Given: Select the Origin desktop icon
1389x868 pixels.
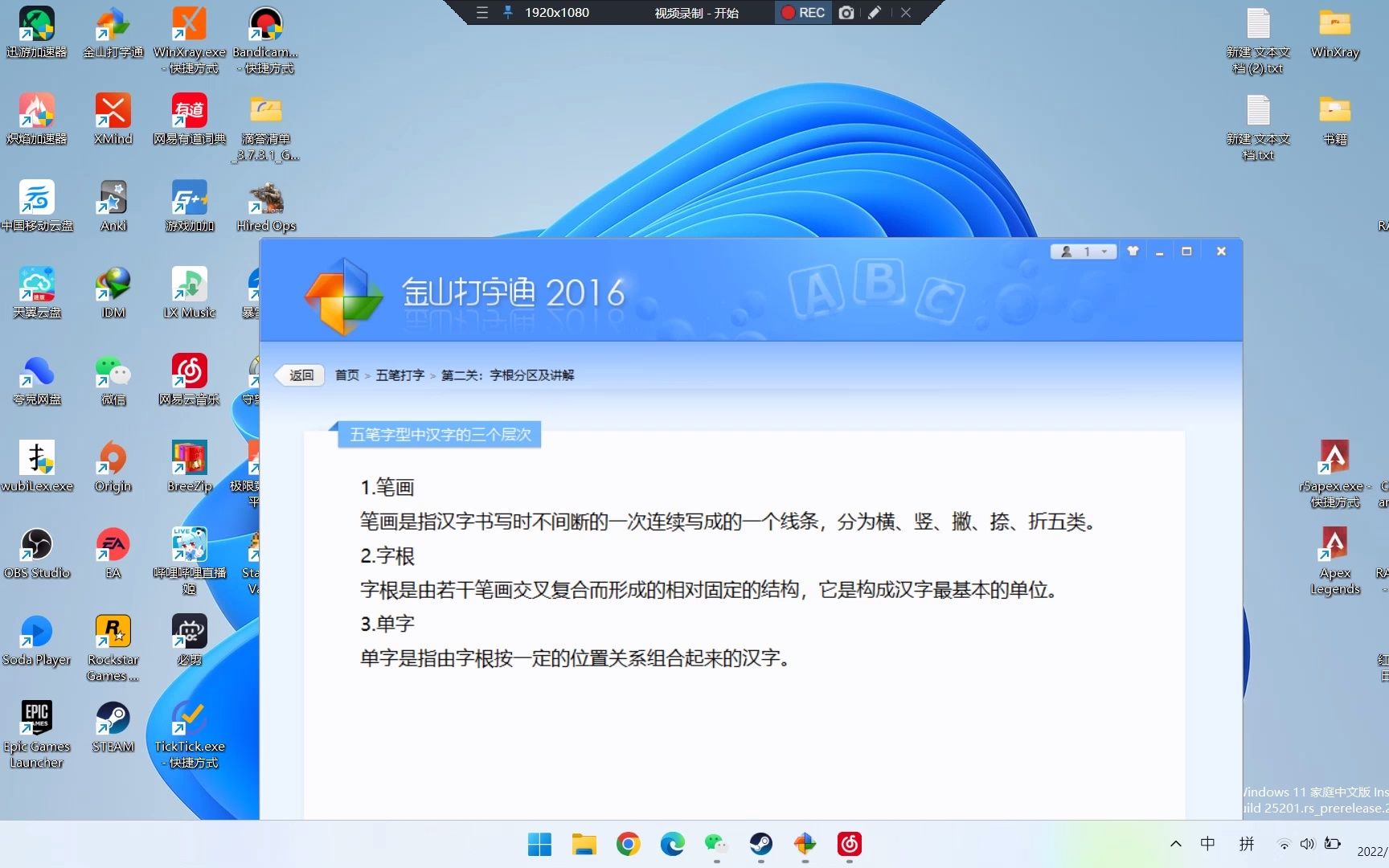Looking at the screenshot, I should 113,466.
